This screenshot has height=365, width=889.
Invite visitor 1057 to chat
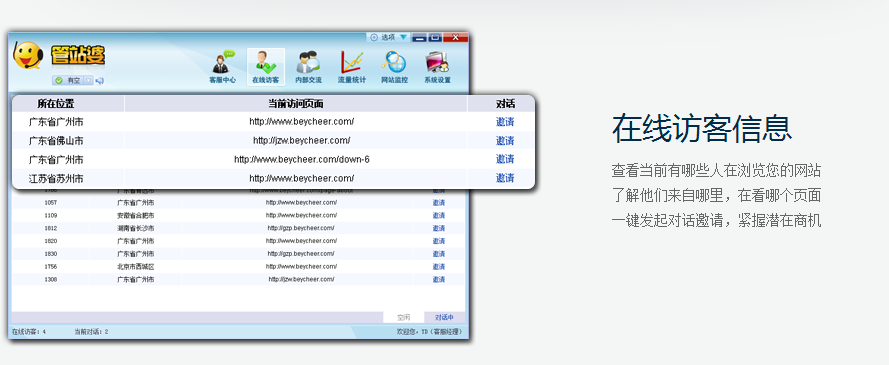tap(439, 203)
